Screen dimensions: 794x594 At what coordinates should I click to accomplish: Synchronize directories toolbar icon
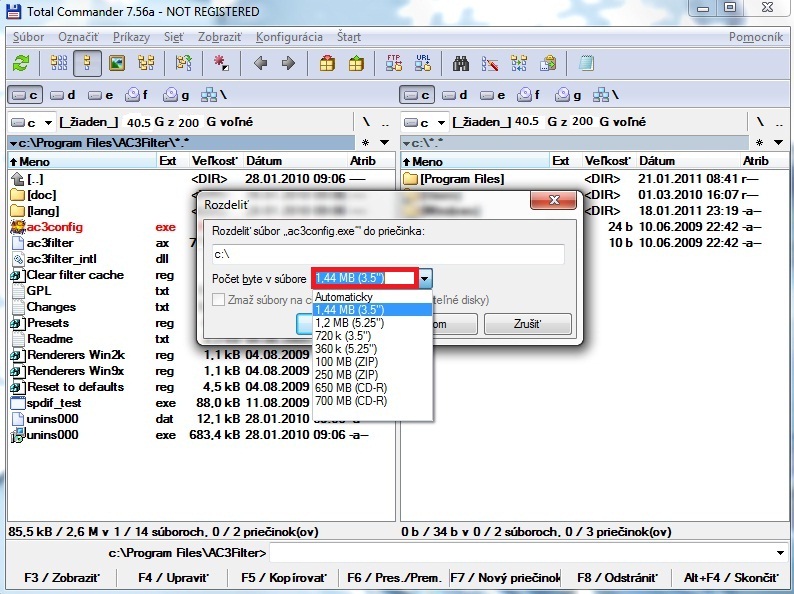point(519,63)
